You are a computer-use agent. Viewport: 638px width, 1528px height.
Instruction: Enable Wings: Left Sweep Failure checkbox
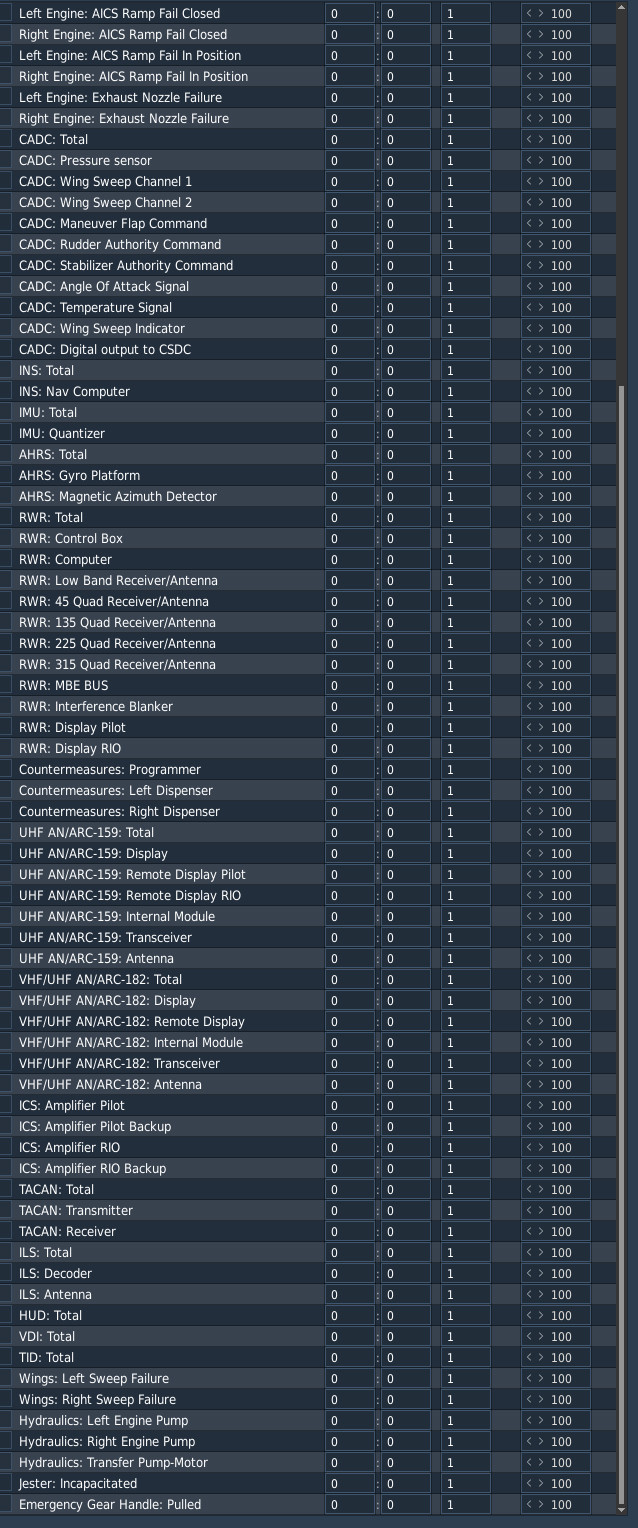click(5, 1378)
